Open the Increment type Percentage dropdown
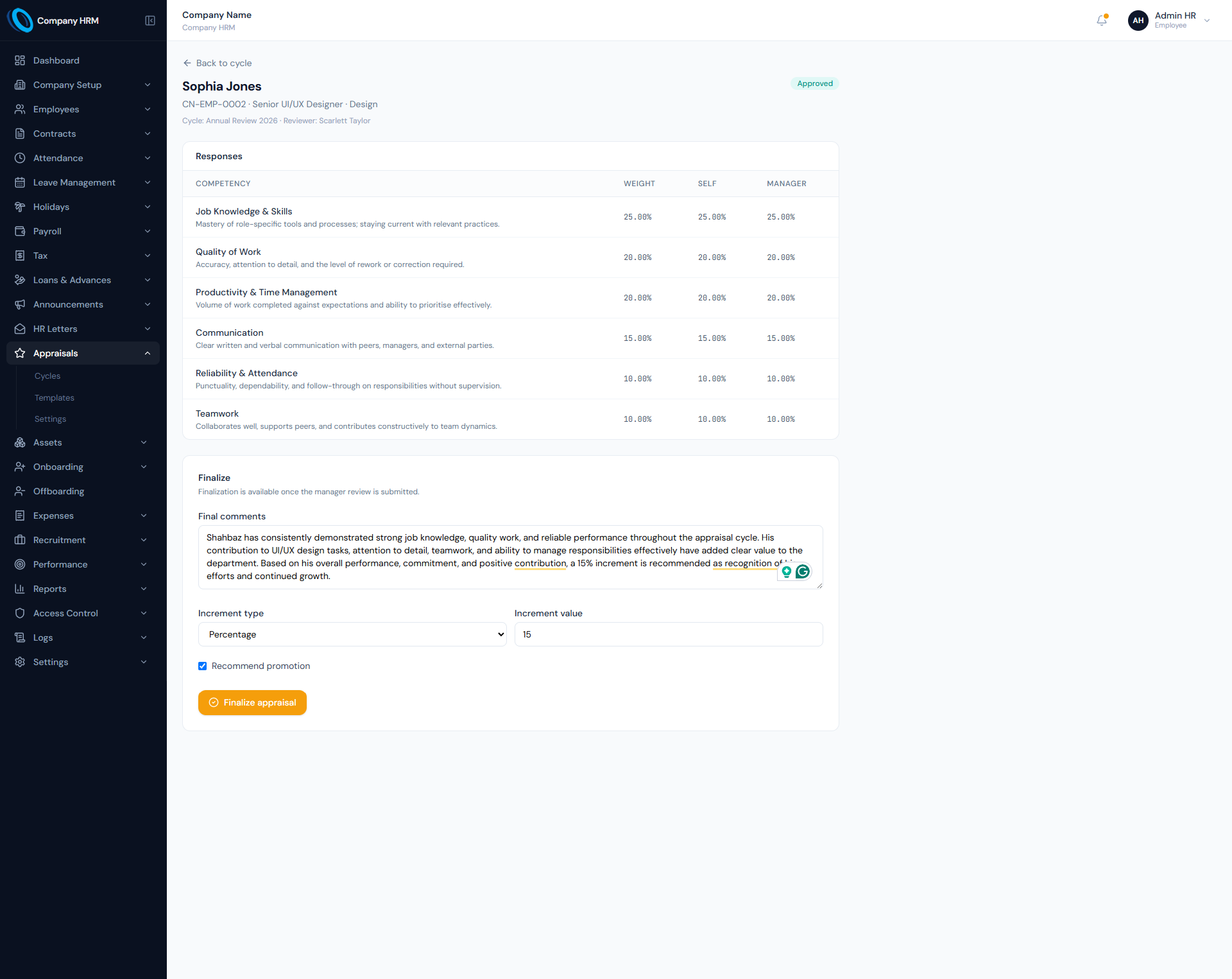1232x979 pixels. 352,634
